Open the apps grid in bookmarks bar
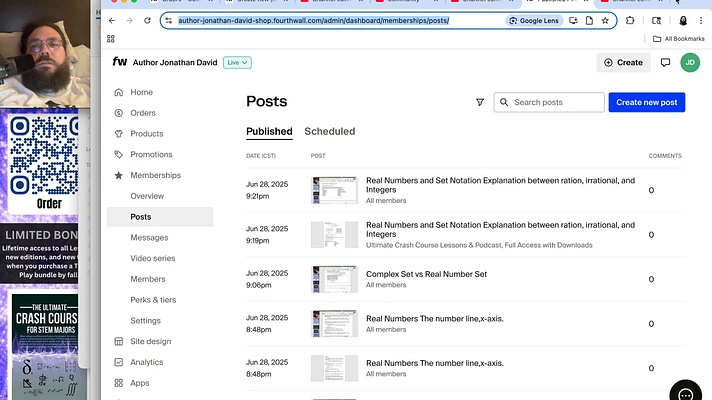 [111, 39]
